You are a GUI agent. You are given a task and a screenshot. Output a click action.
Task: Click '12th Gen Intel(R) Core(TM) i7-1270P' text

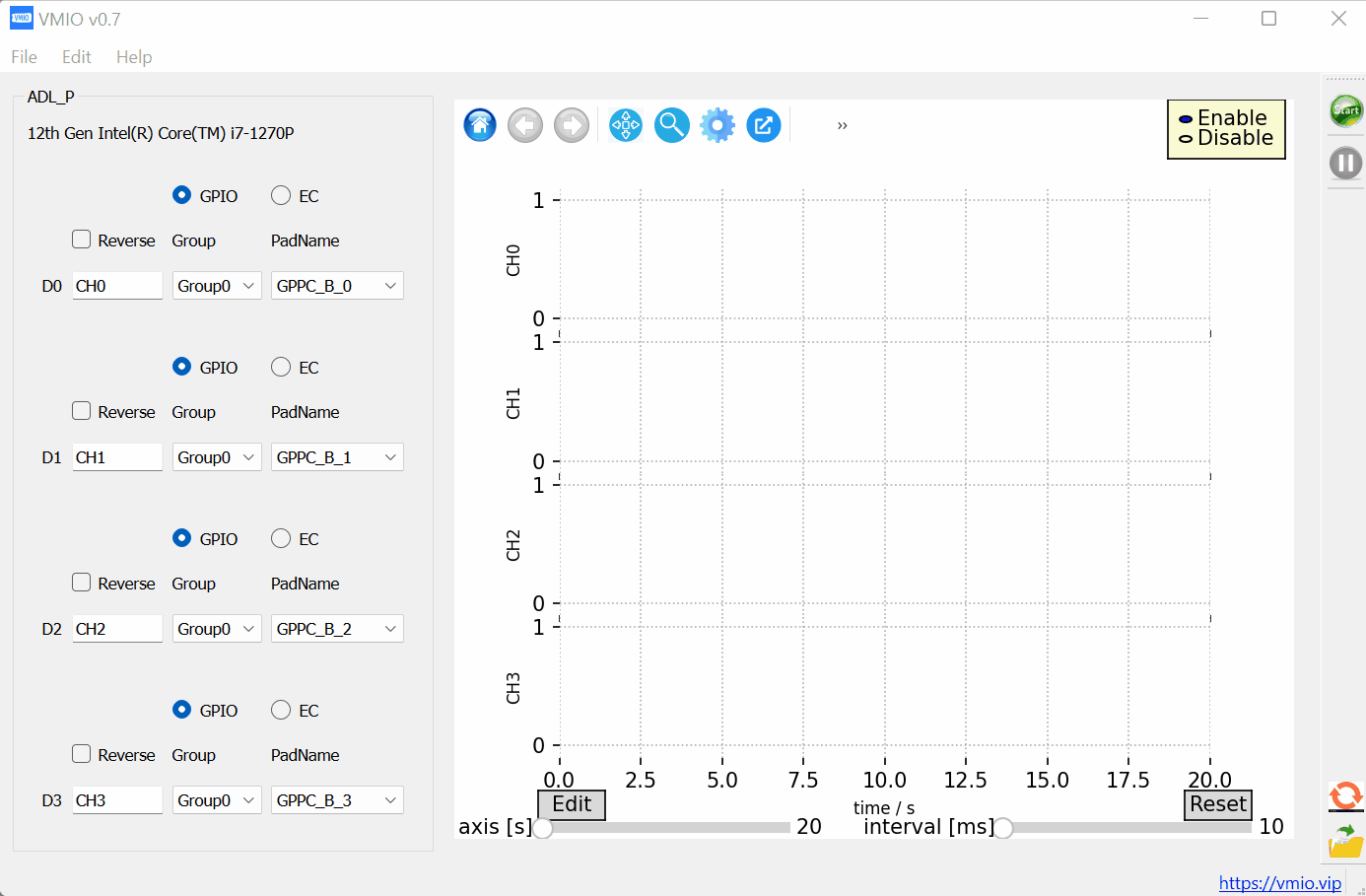[161, 133]
